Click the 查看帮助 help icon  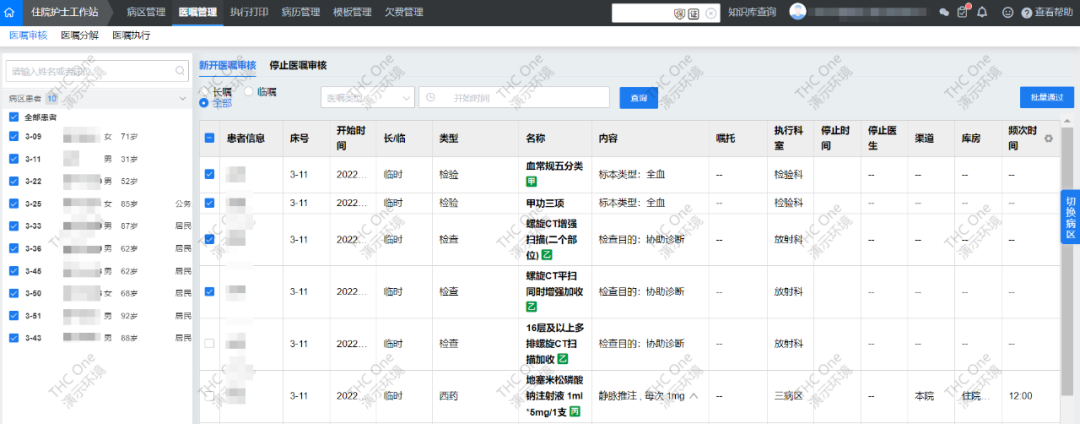[x=1026, y=12]
